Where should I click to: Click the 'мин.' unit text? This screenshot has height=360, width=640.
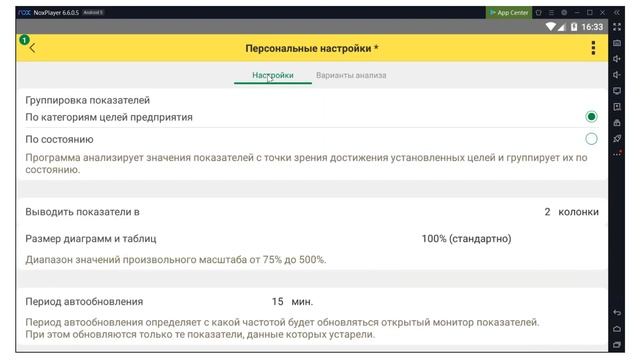coord(302,302)
